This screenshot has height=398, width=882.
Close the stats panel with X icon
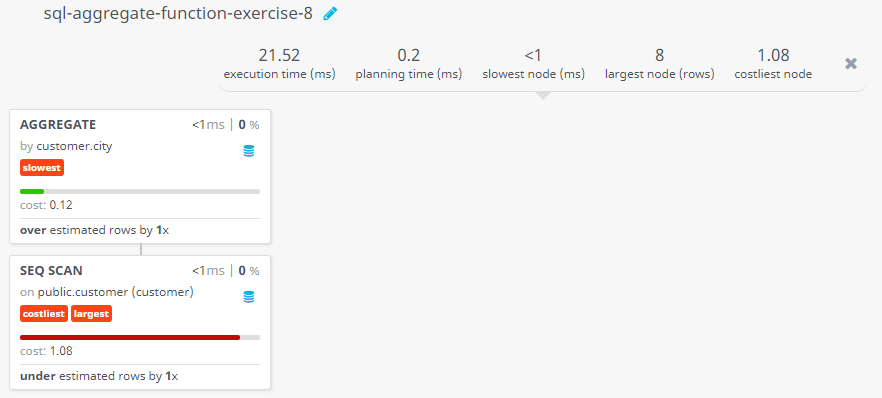[x=850, y=64]
